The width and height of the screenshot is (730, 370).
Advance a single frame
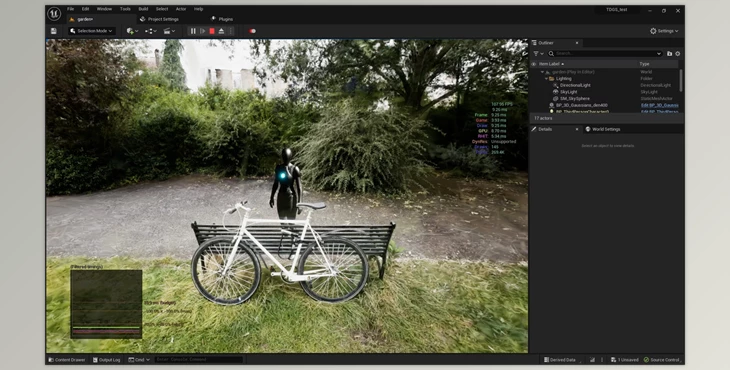pyautogui.click(x=203, y=31)
